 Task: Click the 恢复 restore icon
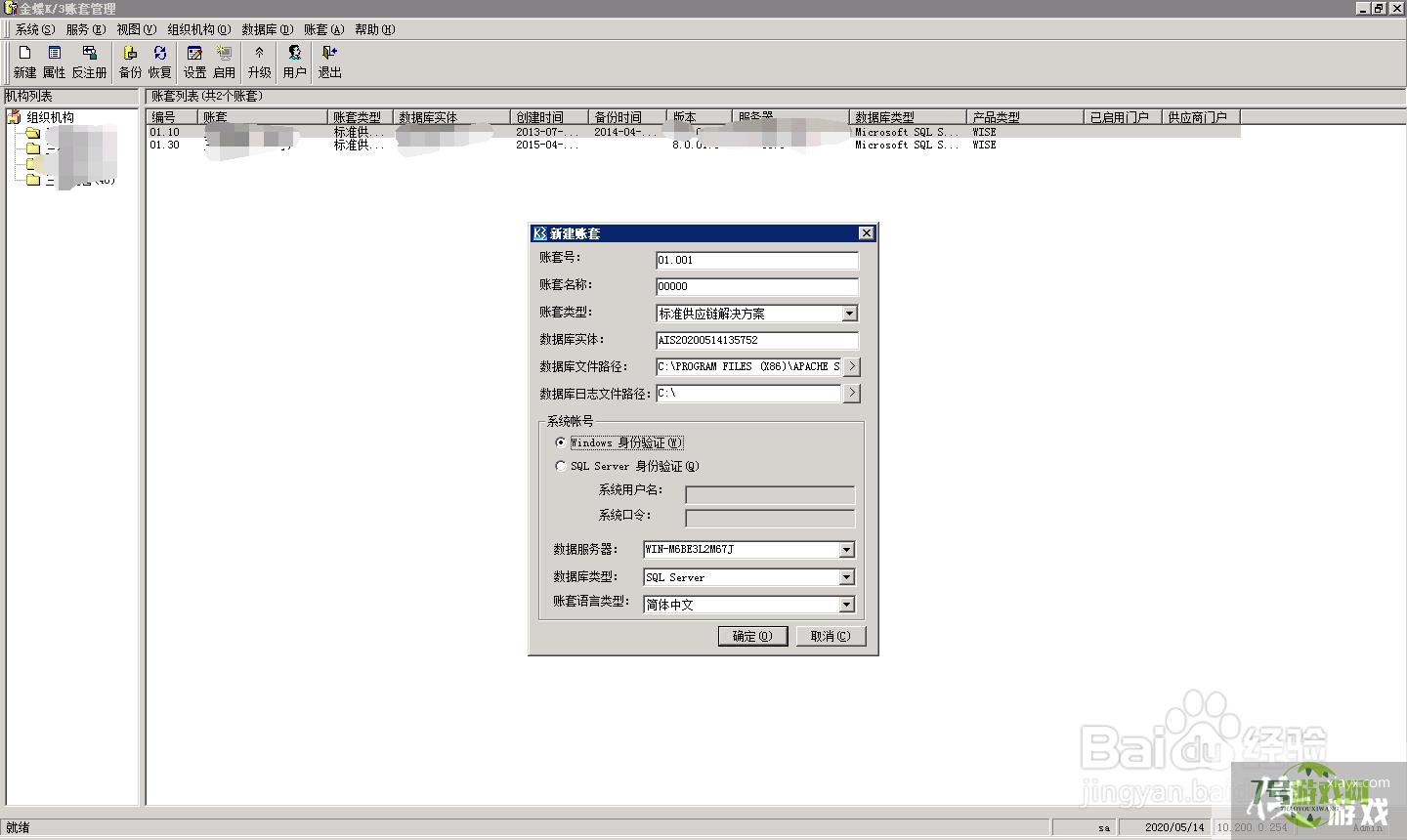[159, 62]
